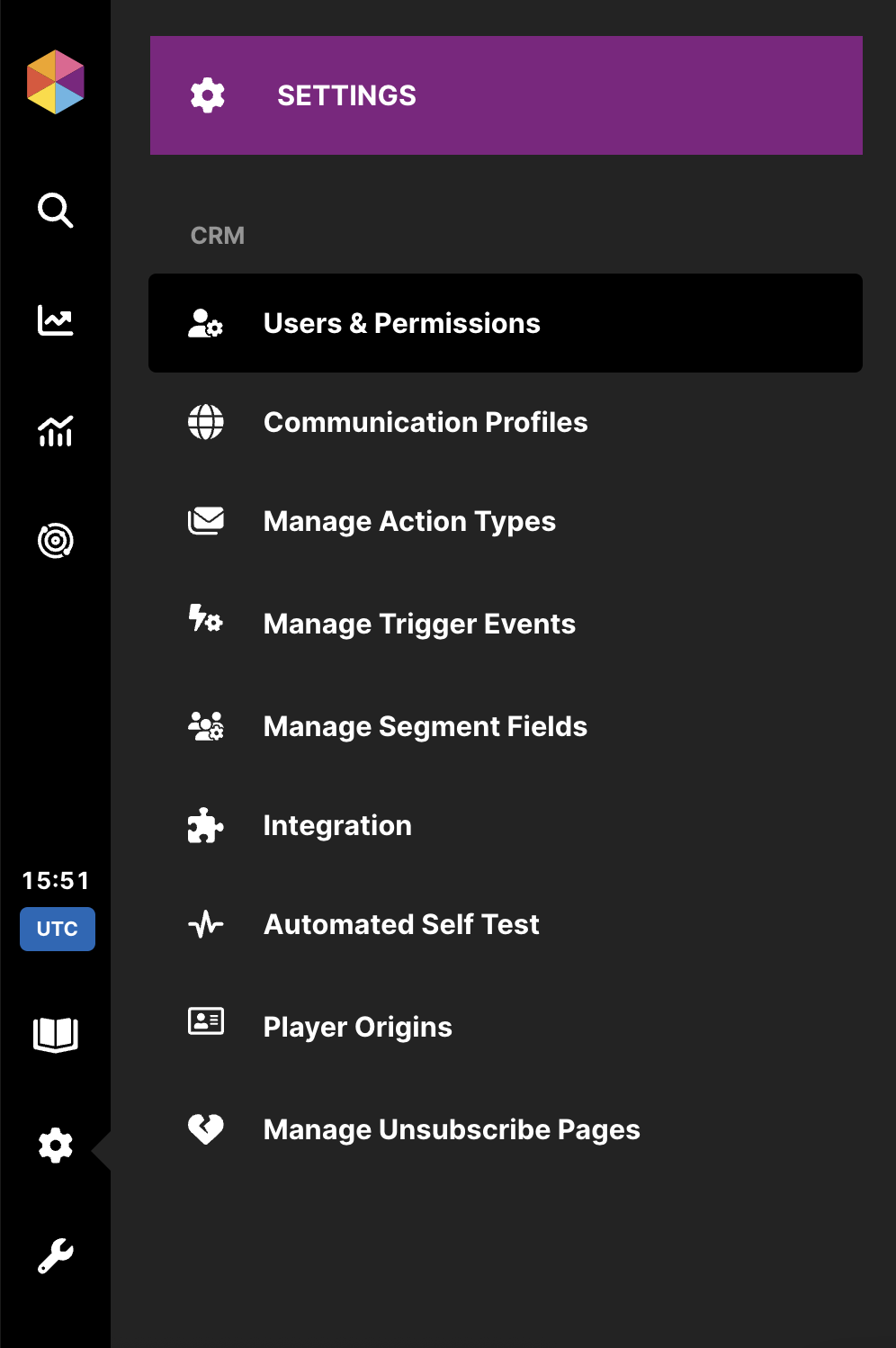Open the wrench tools sidebar icon
Viewport: 896px width, 1348px height.
[x=55, y=1255]
